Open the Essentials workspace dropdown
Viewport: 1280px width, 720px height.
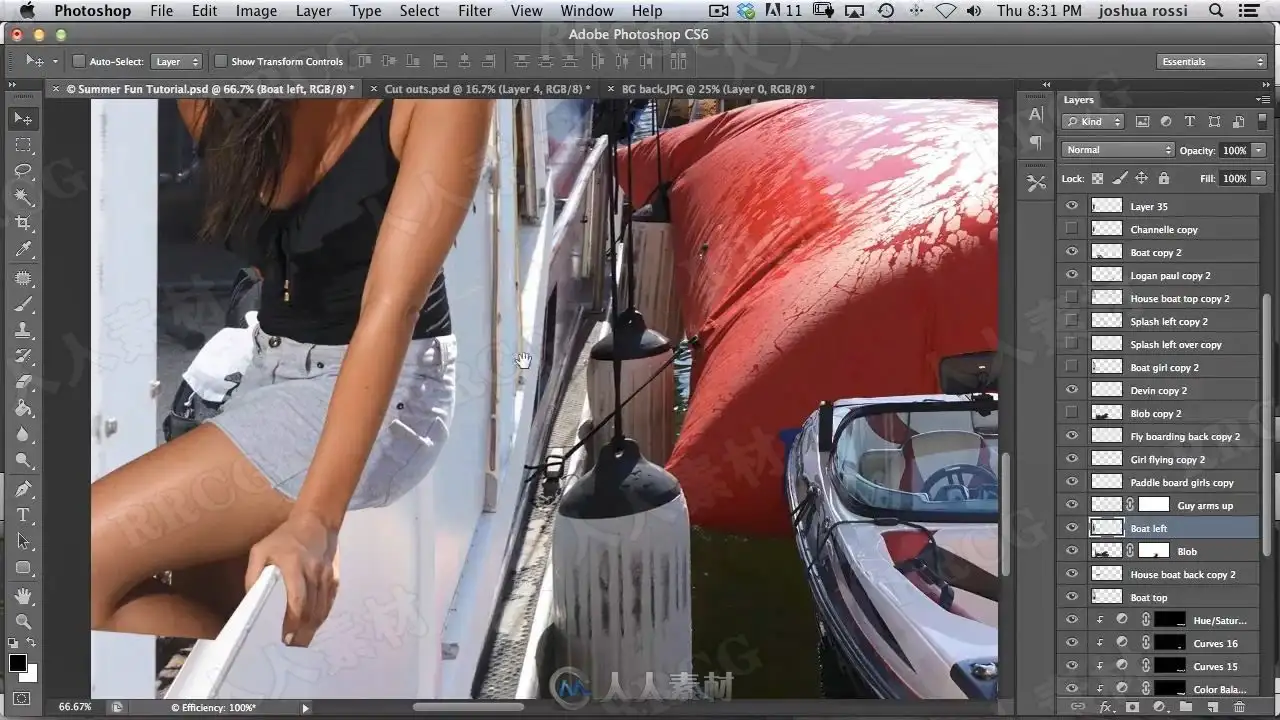[1213, 62]
